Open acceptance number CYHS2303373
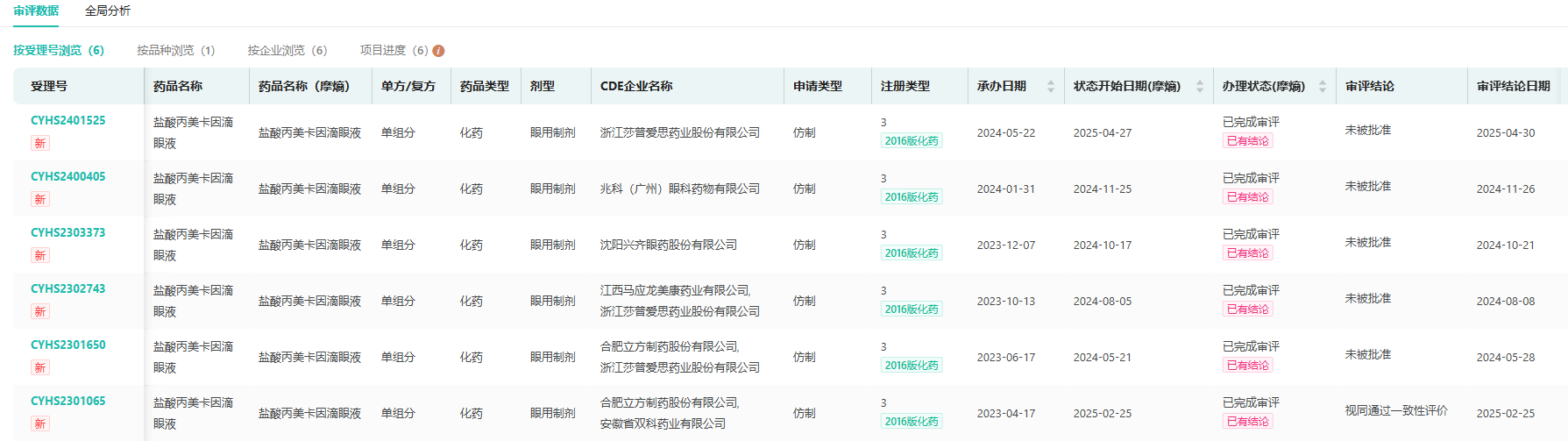This screenshot has height=441, width=1568. (68, 233)
